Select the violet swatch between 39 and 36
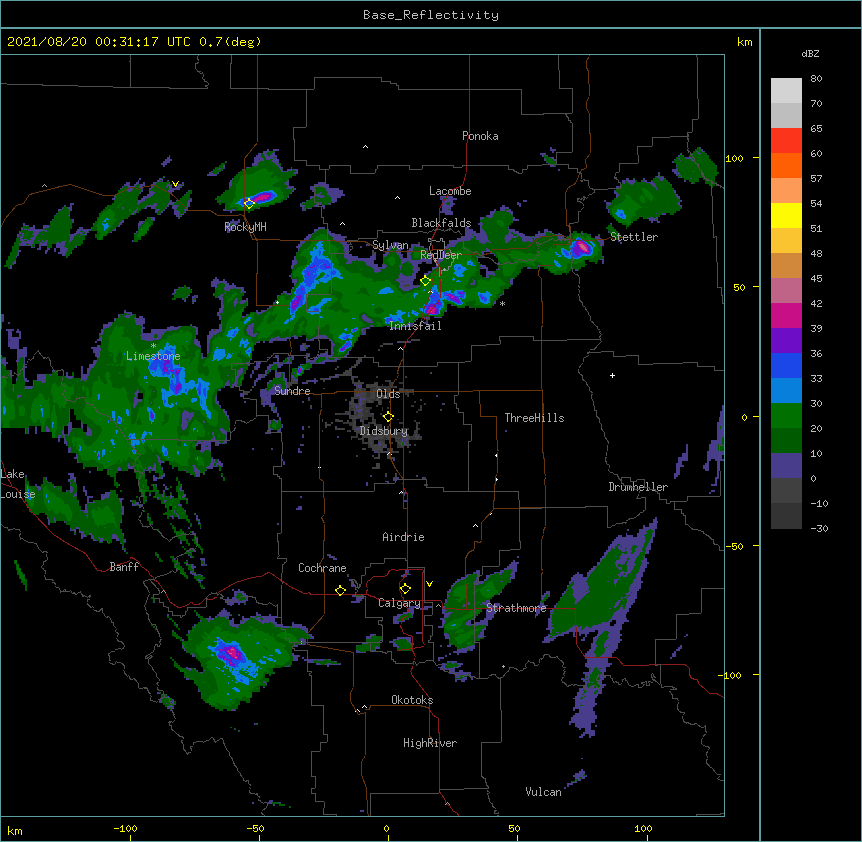The height and width of the screenshot is (842, 862). (786, 340)
